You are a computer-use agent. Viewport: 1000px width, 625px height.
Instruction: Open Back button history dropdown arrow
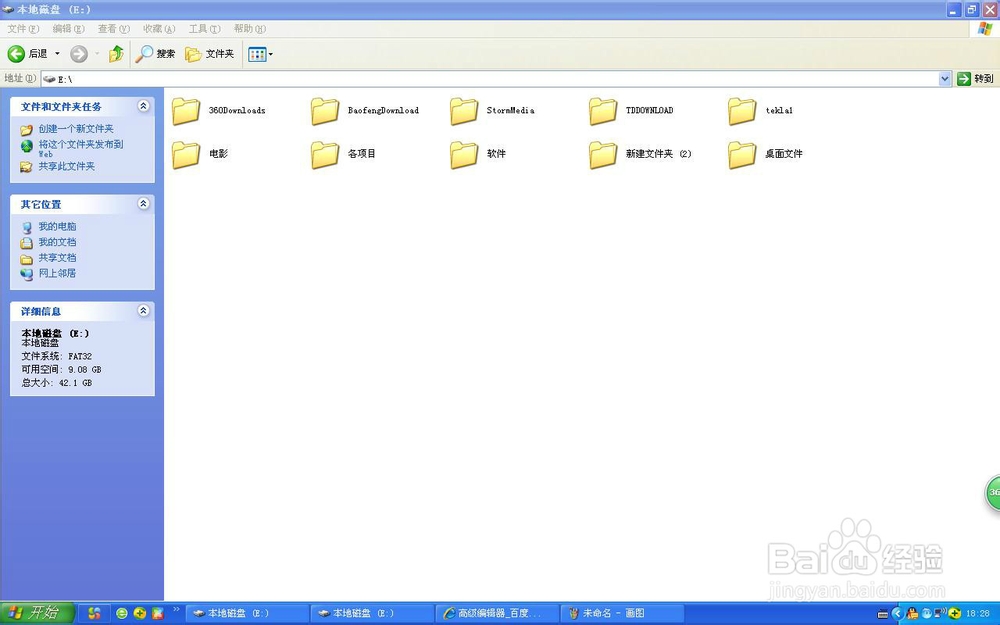click(x=57, y=54)
